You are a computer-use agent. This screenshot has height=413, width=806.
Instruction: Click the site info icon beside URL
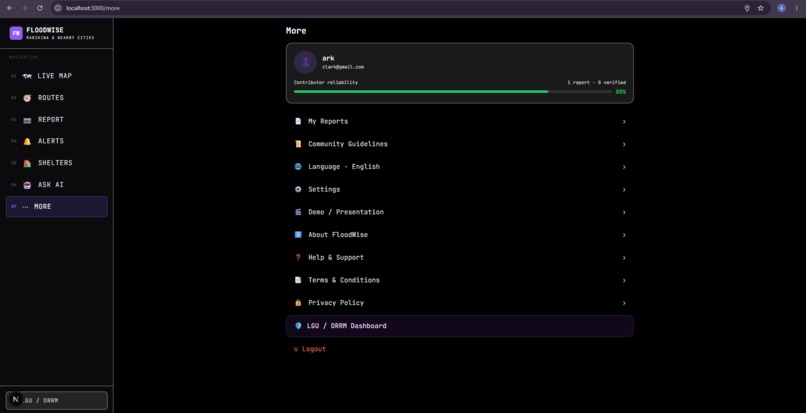(58, 8)
